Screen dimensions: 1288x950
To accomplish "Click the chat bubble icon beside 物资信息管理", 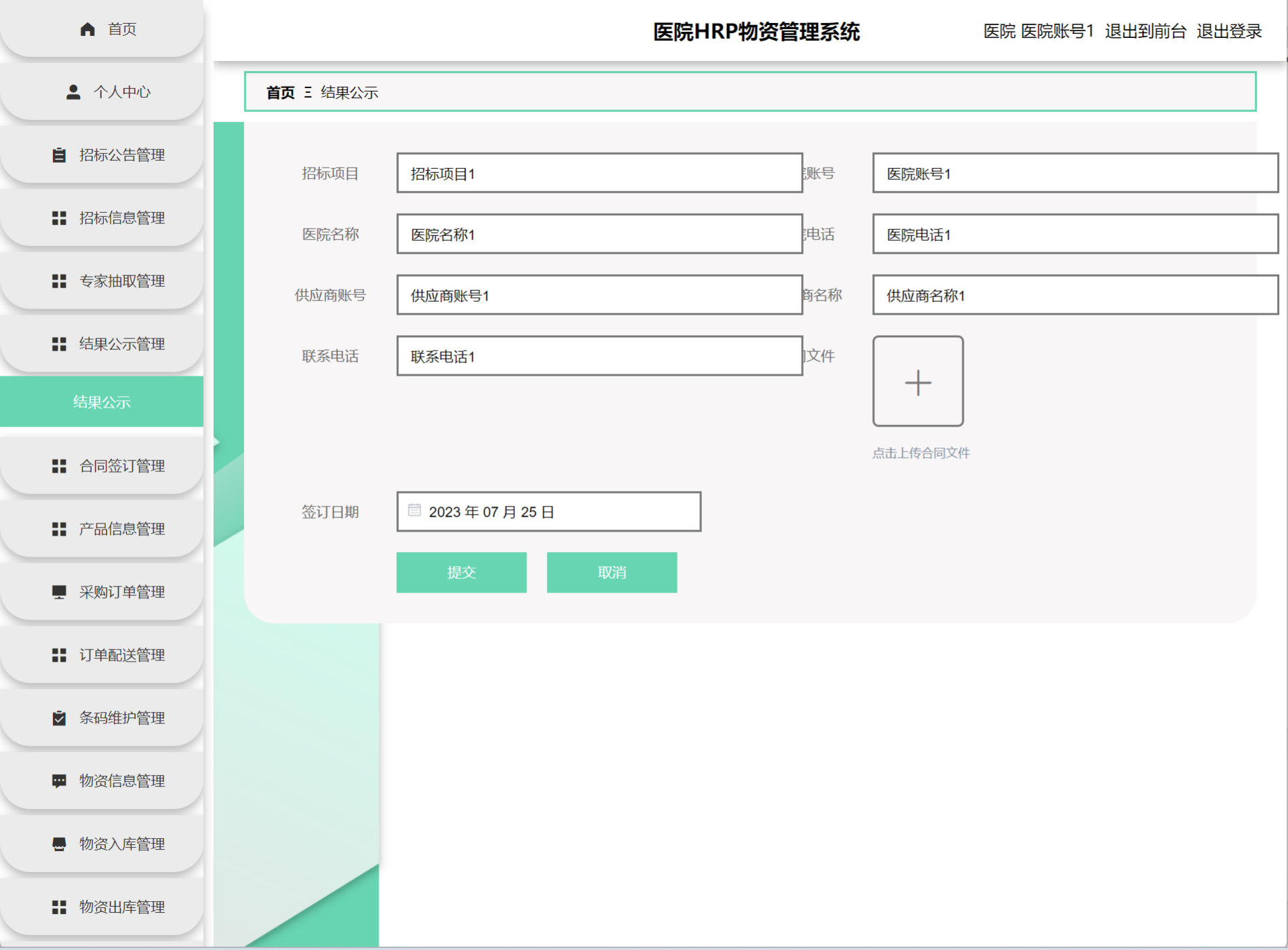I will pos(59,781).
